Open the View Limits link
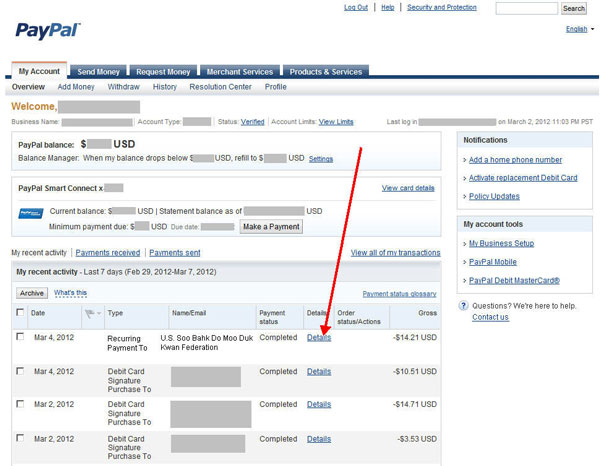600x466 pixels. [336, 122]
